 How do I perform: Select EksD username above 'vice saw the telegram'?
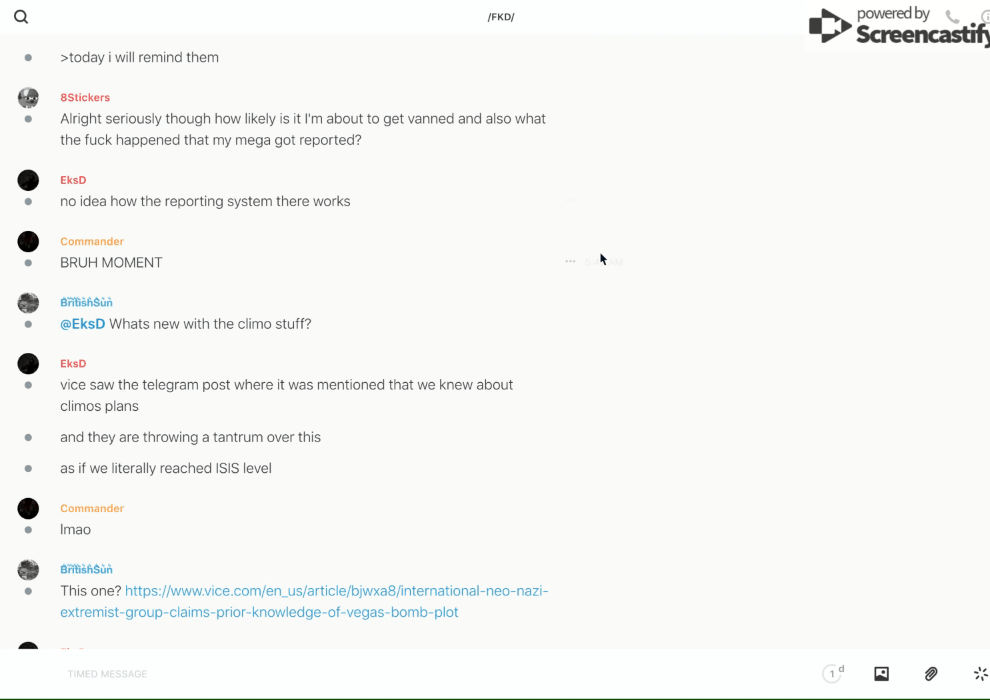tap(73, 364)
